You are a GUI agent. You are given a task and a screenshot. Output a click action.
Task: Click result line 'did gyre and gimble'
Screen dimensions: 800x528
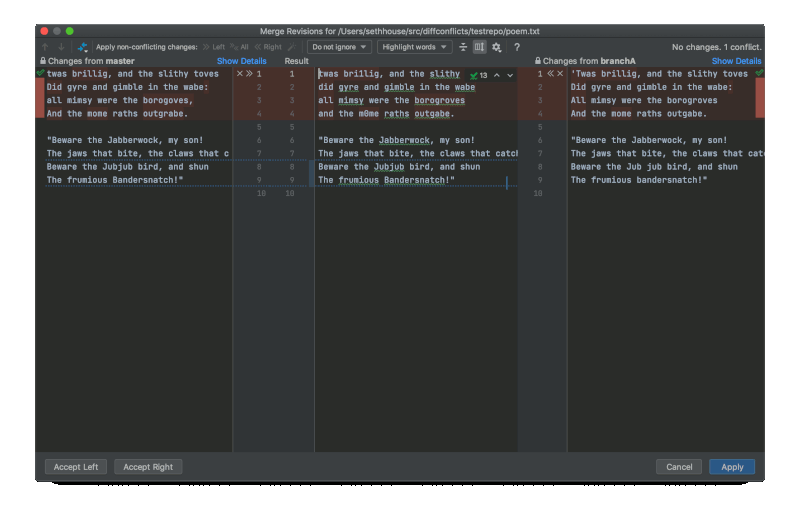[396, 87]
